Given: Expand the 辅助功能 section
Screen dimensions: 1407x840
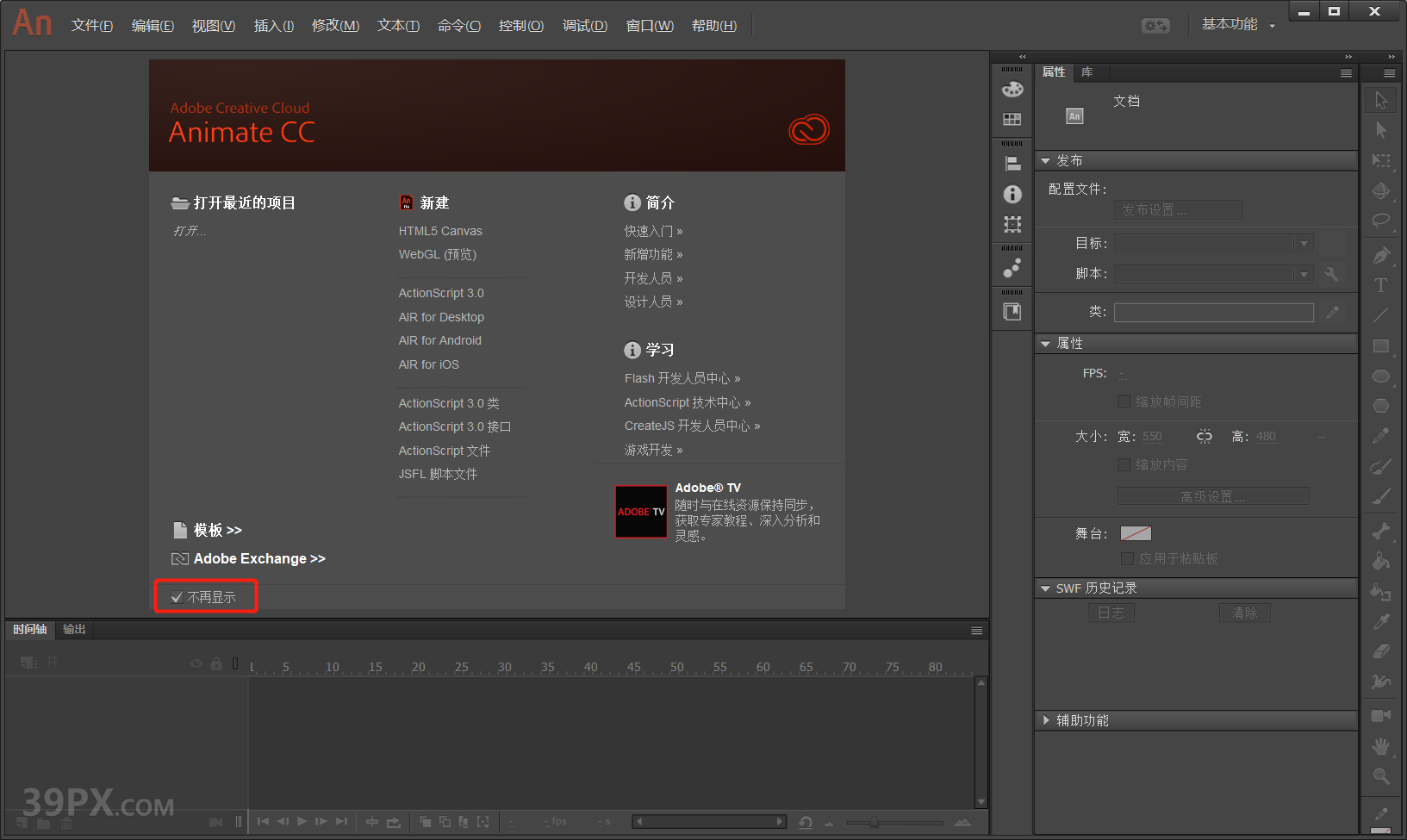Looking at the screenshot, I should click(1046, 720).
